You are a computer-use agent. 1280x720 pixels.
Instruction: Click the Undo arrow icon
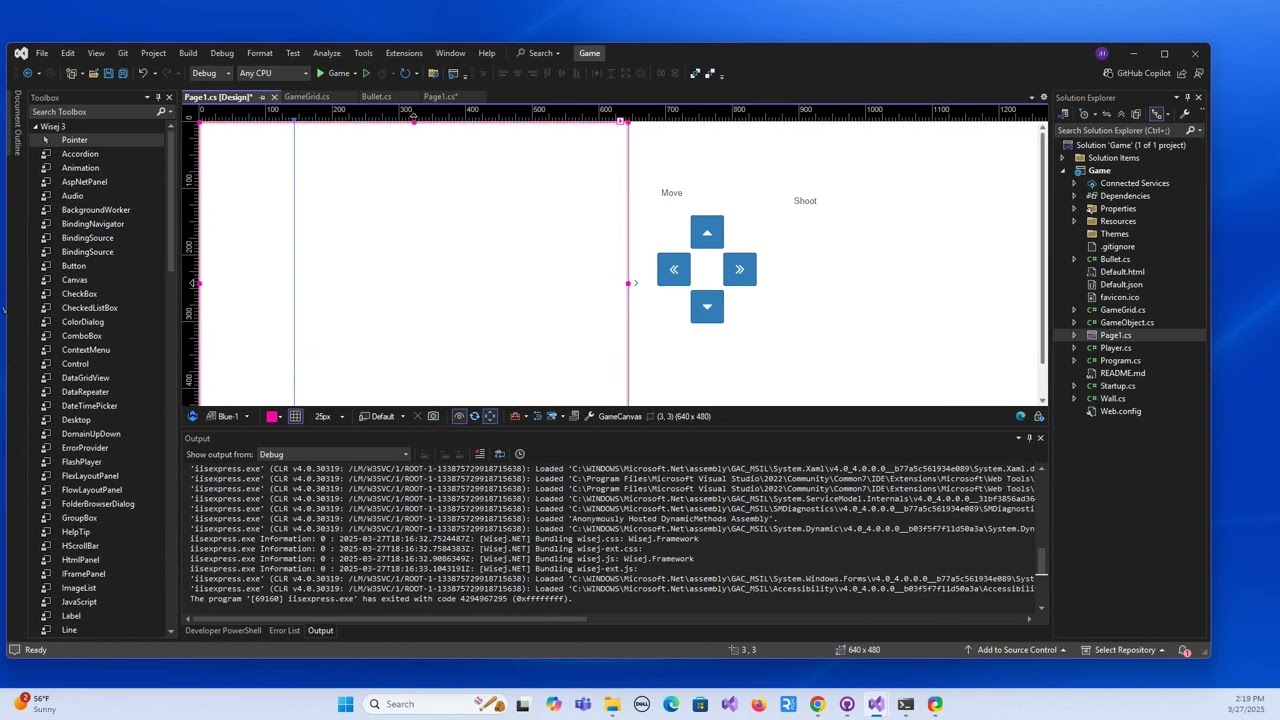pos(143,73)
